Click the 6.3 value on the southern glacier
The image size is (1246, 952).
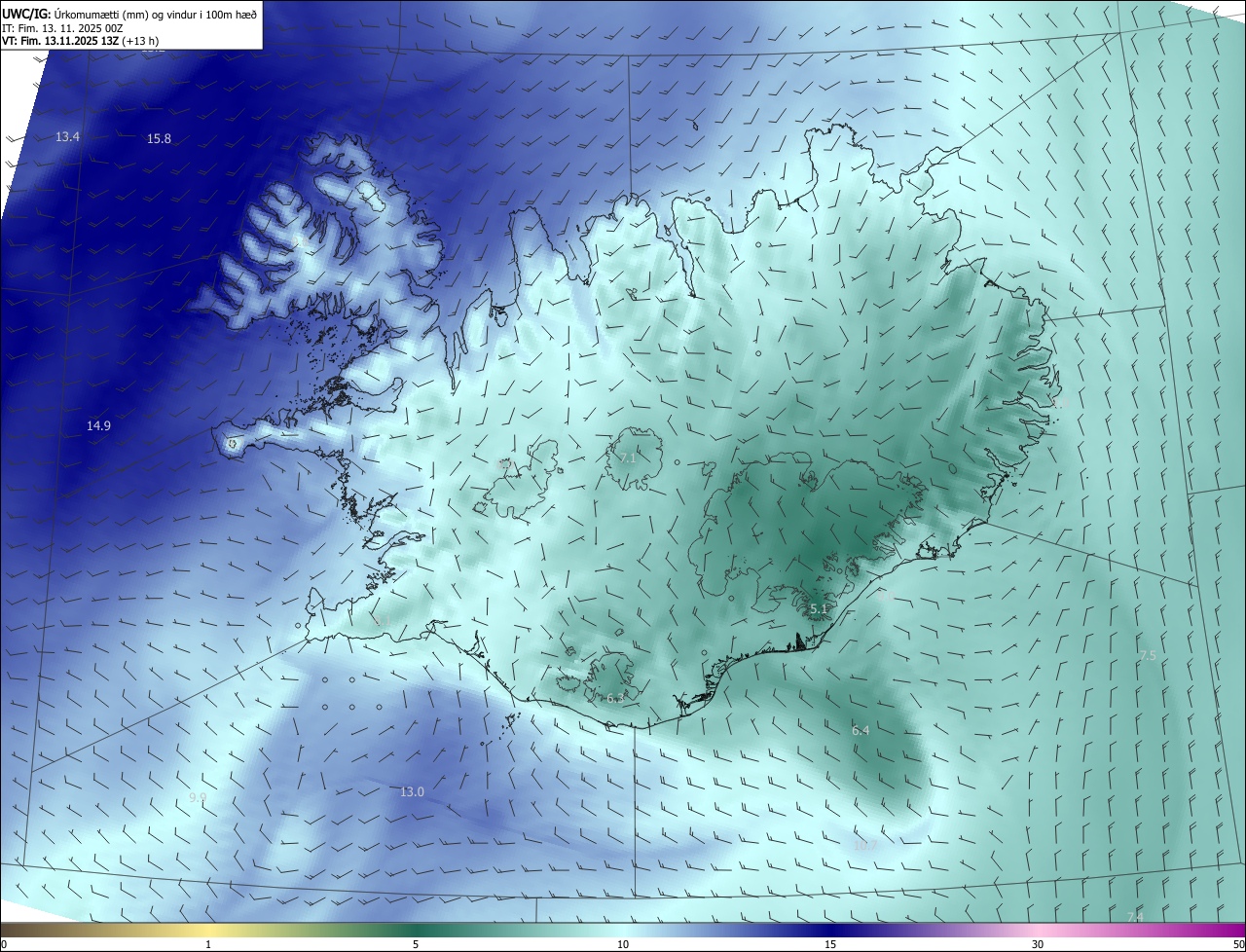click(614, 698)
